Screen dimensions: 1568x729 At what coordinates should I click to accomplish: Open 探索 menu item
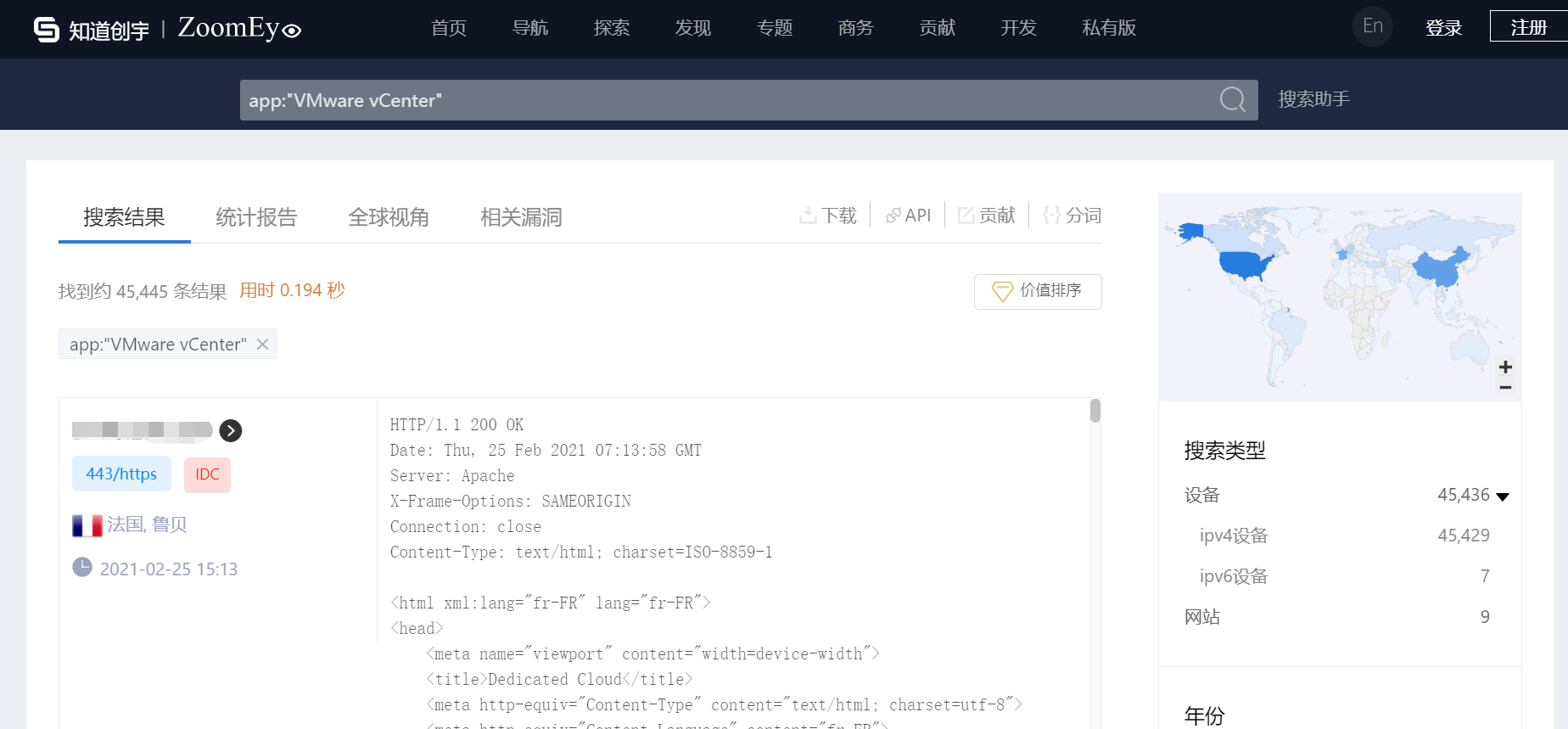612,28
